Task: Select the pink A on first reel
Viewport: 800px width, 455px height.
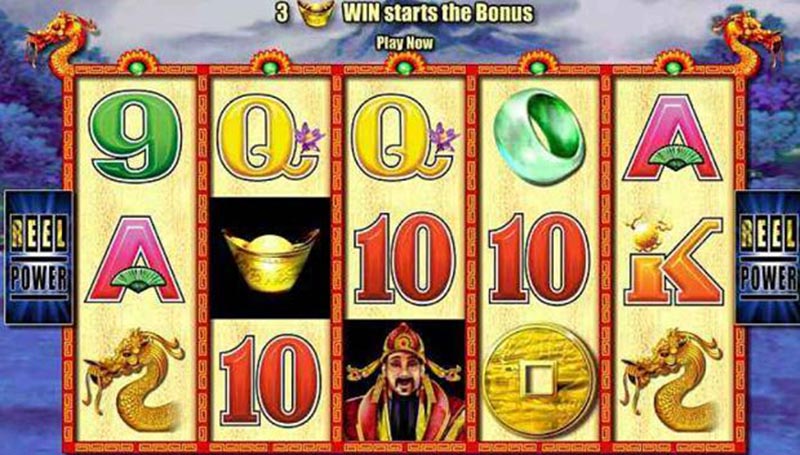Action: [135, 259]
